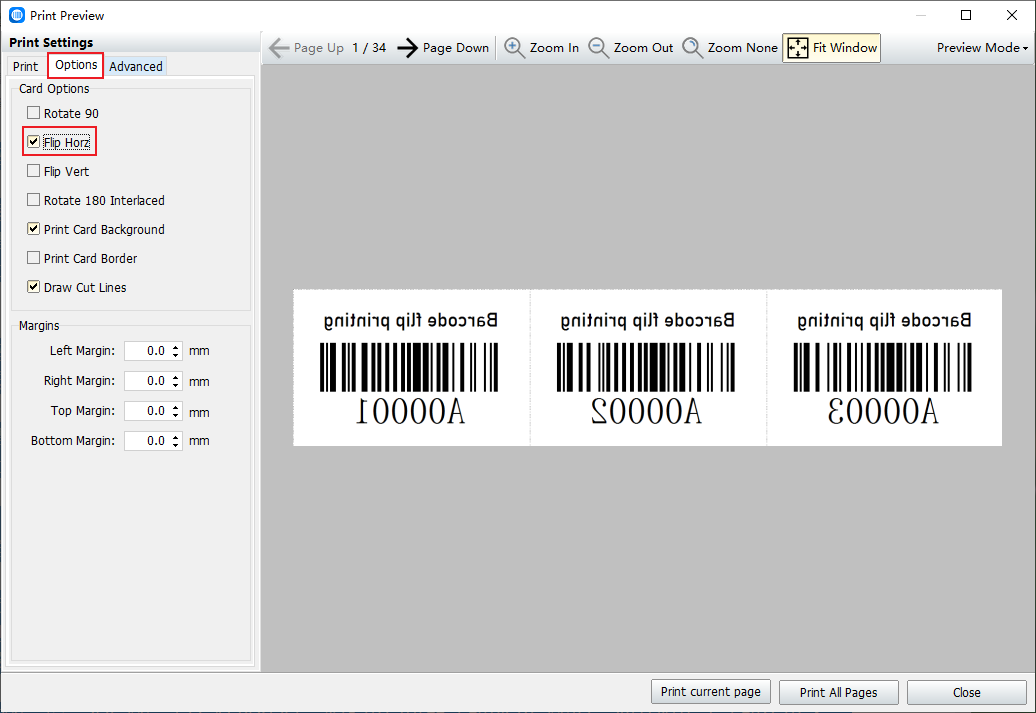This screenshot has width=1036, height=713.
Task: Click the Fit Window icon
Action: pos(797,48)
